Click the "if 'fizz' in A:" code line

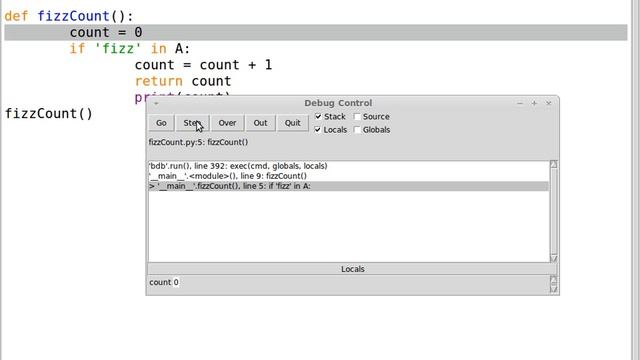(129, 49)
